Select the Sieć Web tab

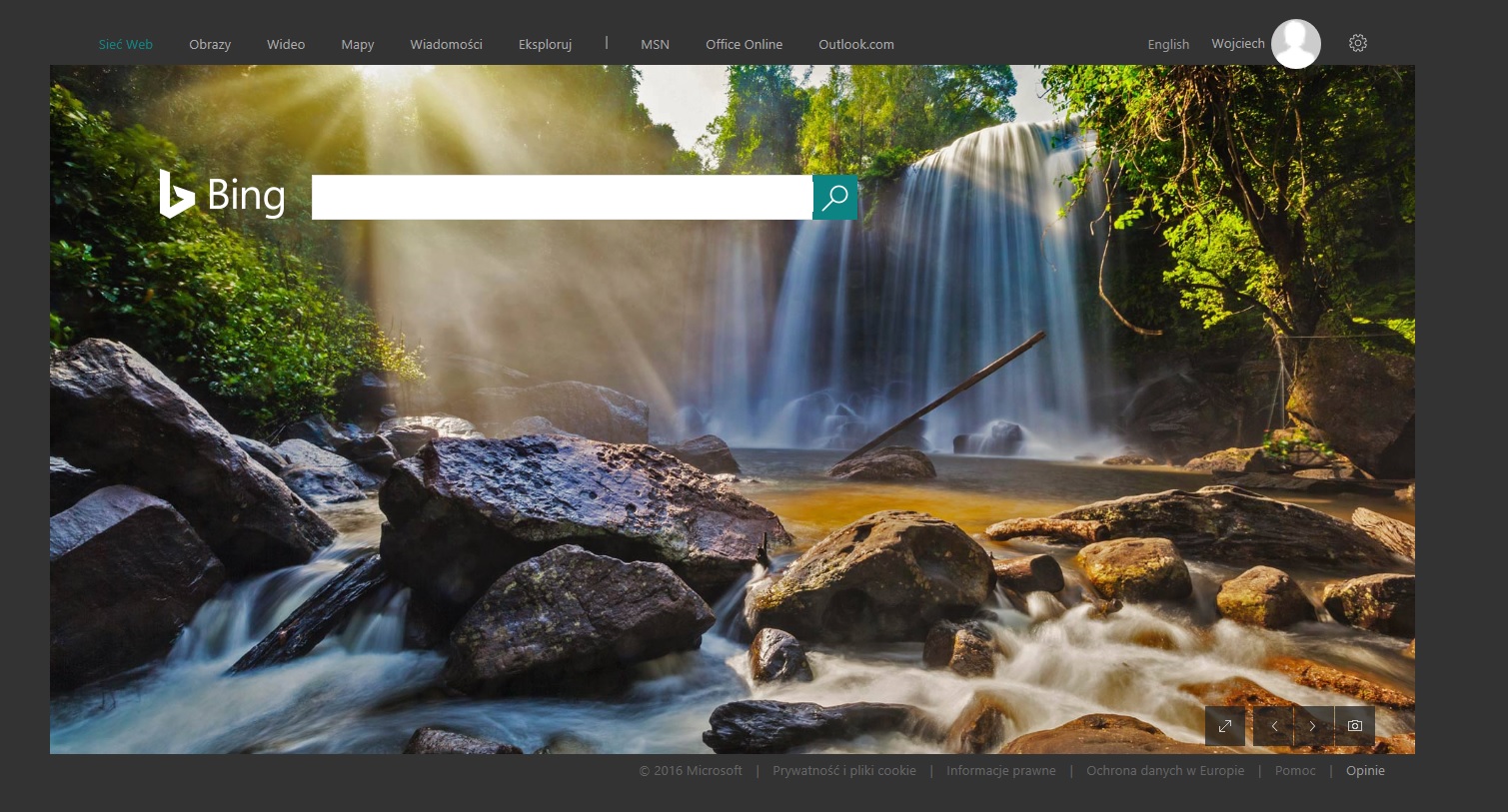pos(126,45)
